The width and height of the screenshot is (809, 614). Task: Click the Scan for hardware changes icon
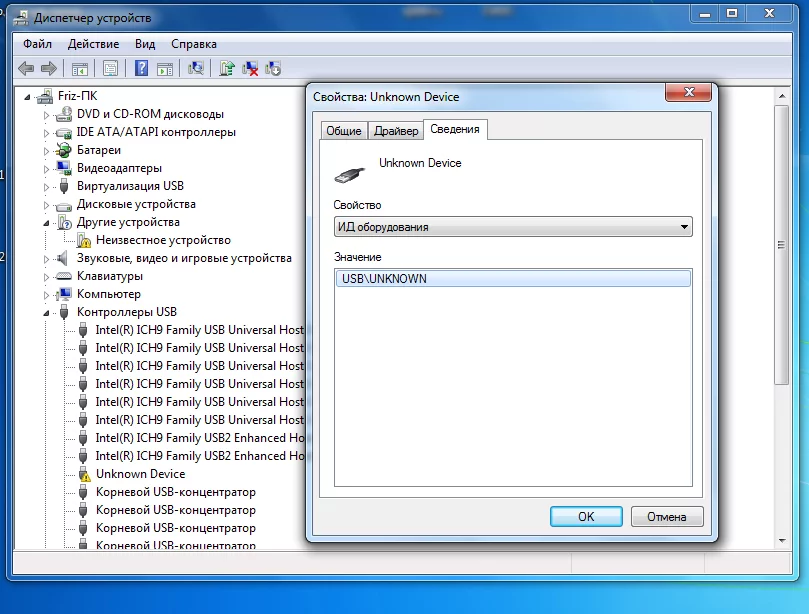pos(194,68)
